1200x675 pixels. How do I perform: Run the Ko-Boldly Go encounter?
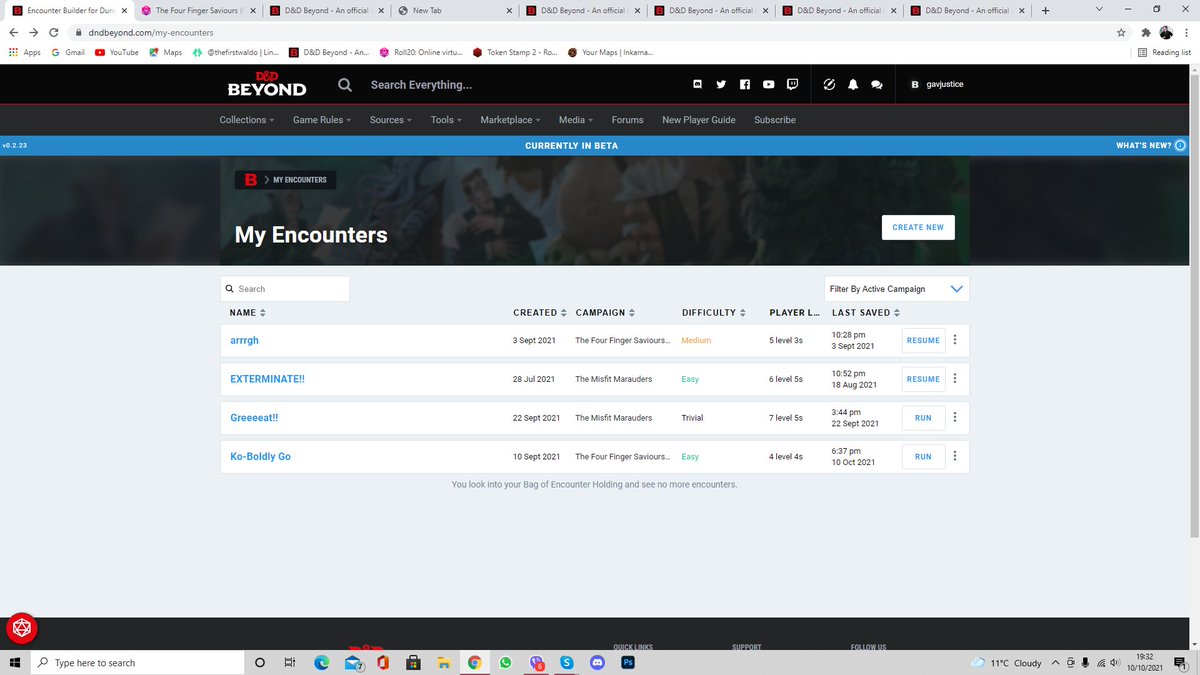coord(923,456)
